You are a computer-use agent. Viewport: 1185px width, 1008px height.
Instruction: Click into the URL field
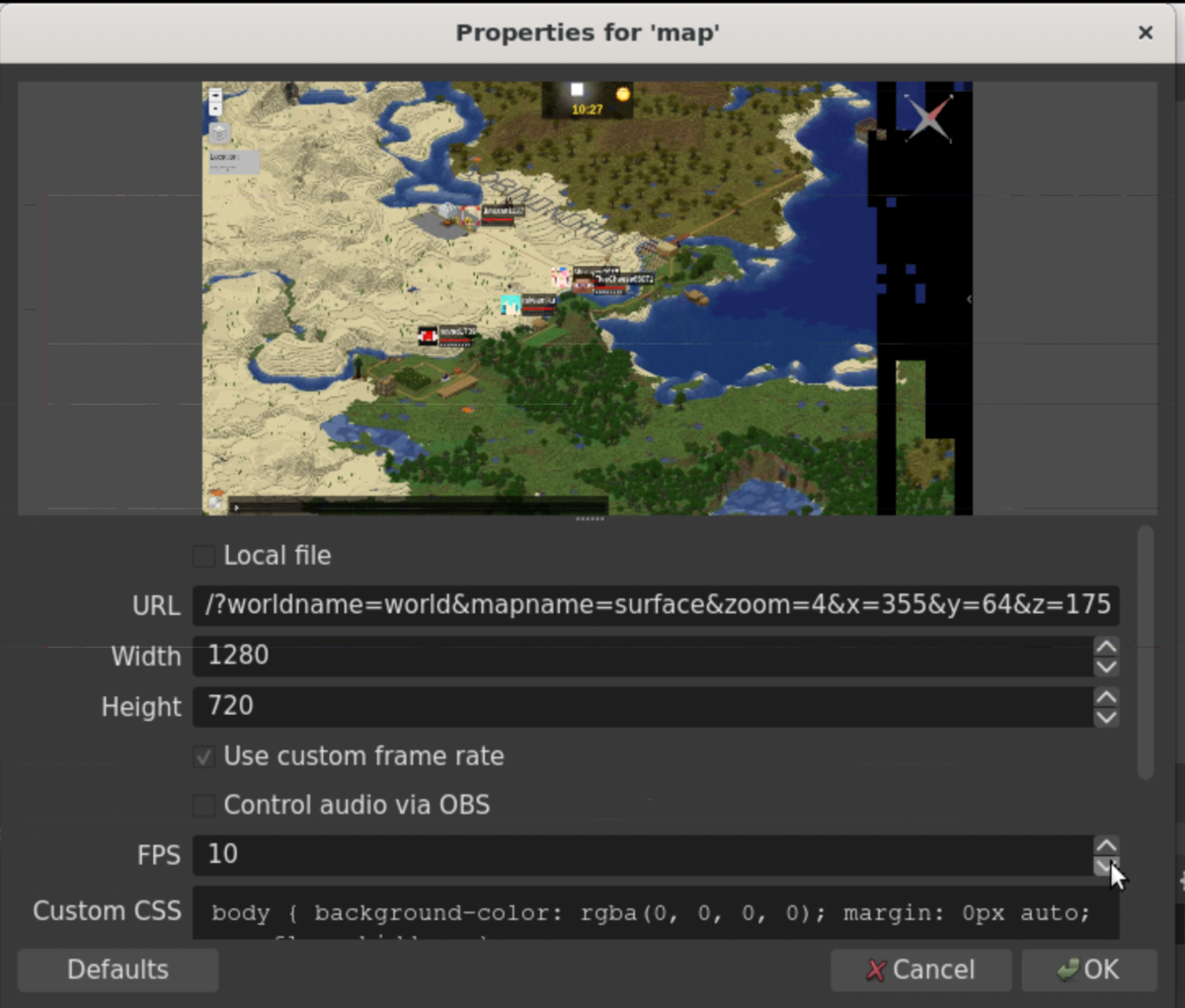tap(656, 605)
